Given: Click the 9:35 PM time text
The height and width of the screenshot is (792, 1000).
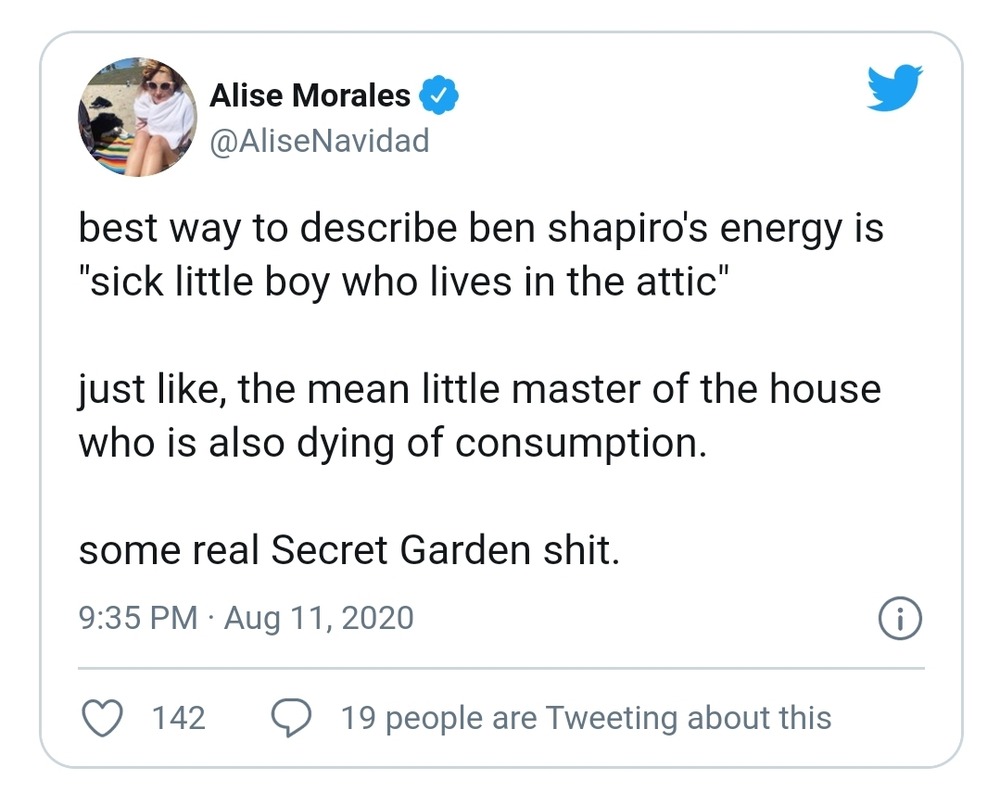Looking at the screenshot, I should 138,618.
